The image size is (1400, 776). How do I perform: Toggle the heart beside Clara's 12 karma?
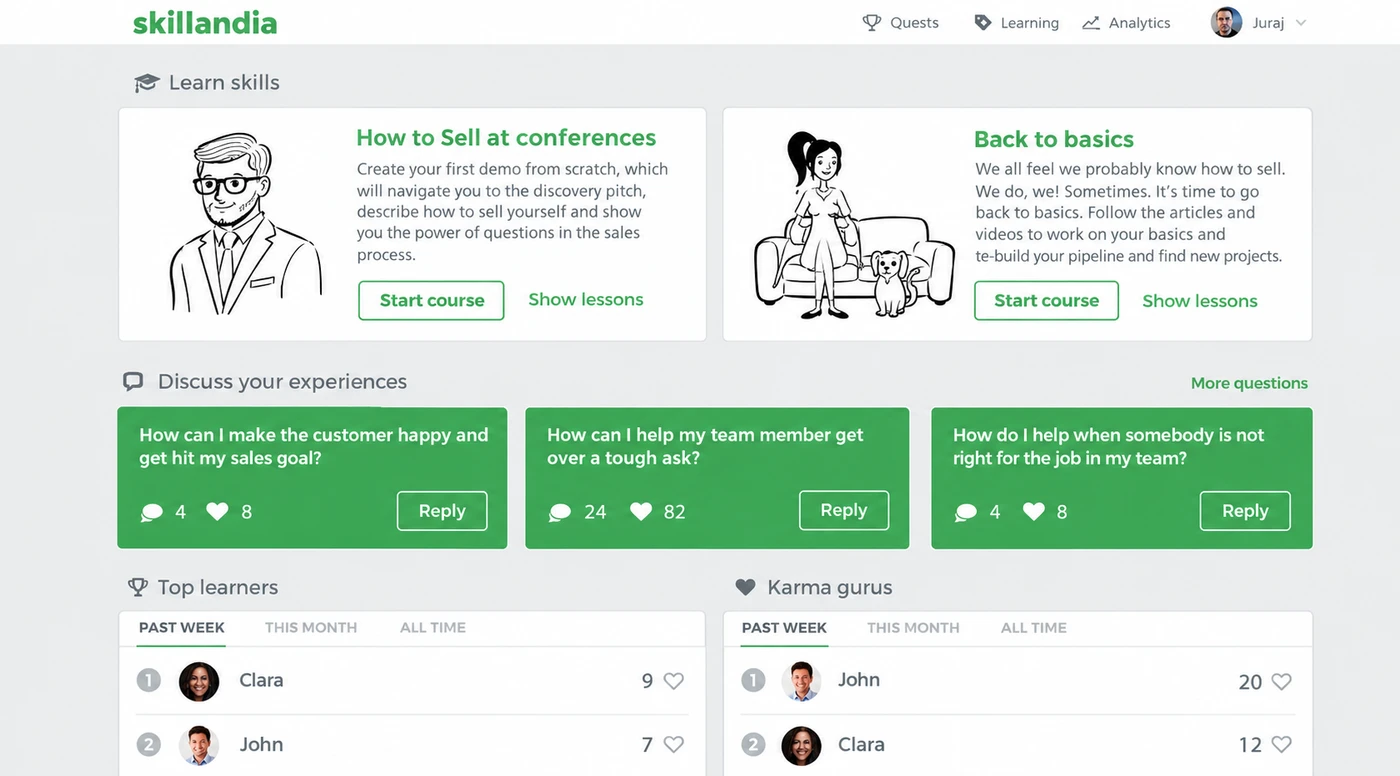(x=1281, y=744)
